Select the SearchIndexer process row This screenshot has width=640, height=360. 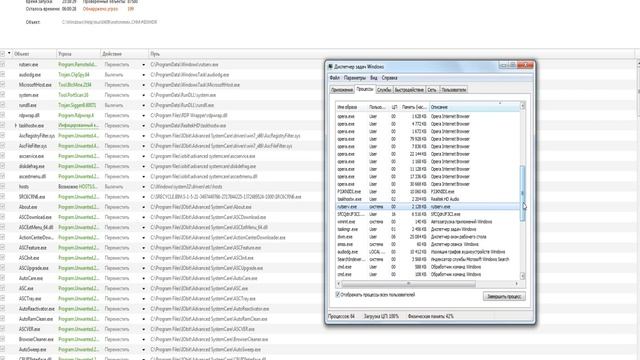[428, 259]
